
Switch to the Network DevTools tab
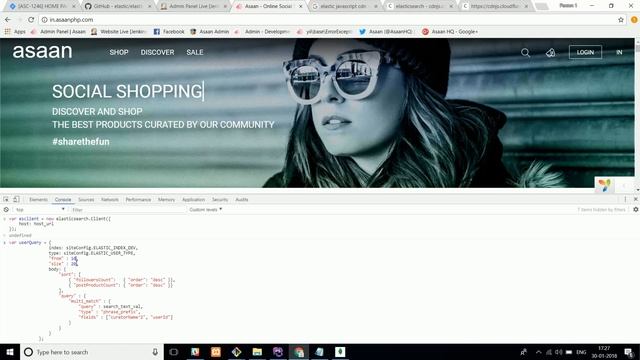point(110,200)
